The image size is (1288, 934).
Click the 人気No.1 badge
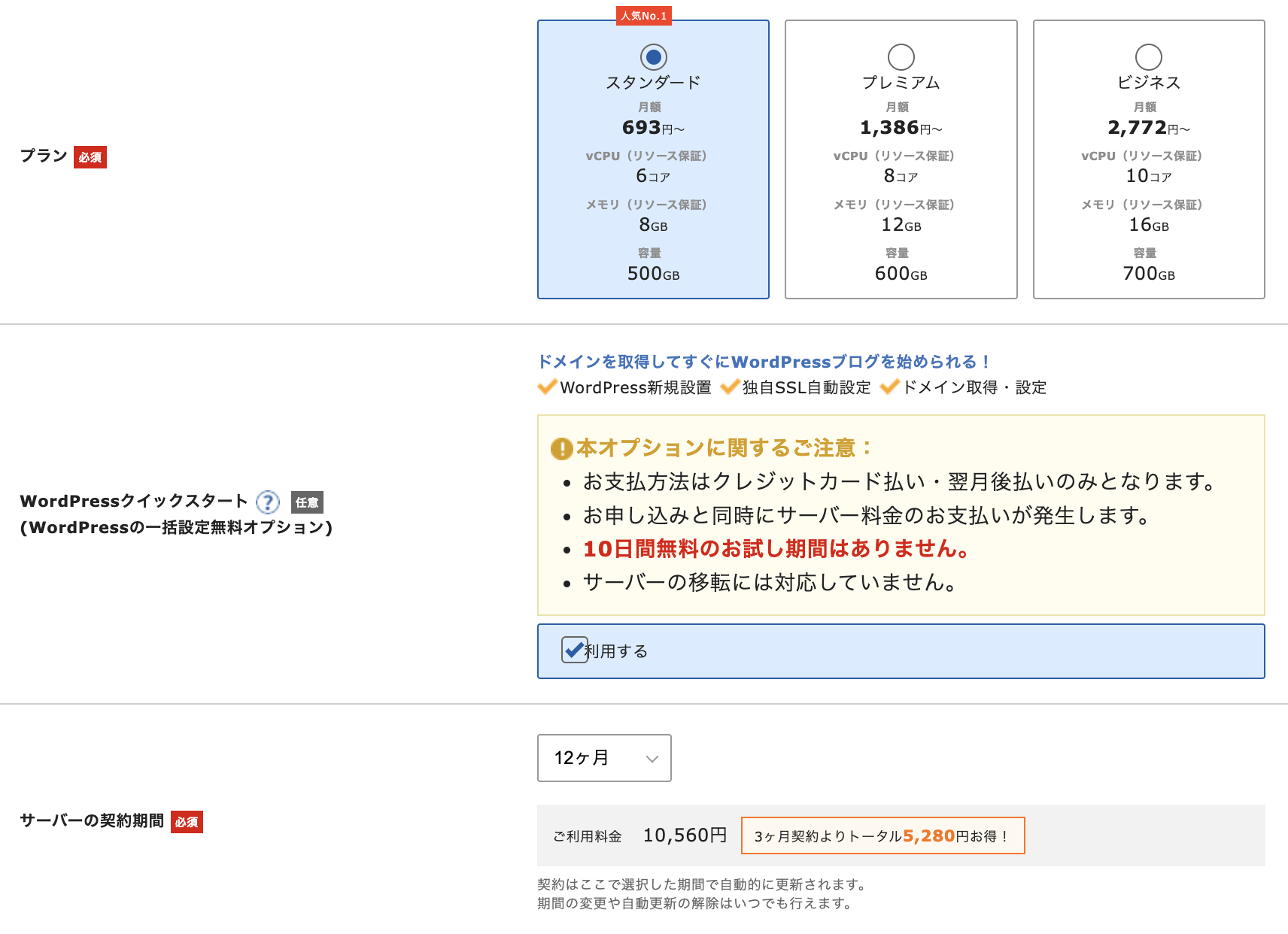644,16
